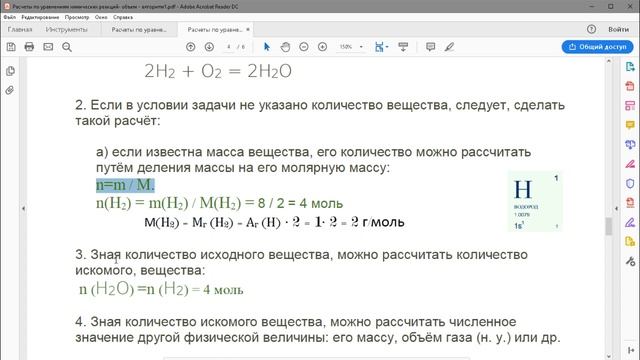640x360 pixels.
Task: Click the scroll down arrow
Action: point(609,356)
